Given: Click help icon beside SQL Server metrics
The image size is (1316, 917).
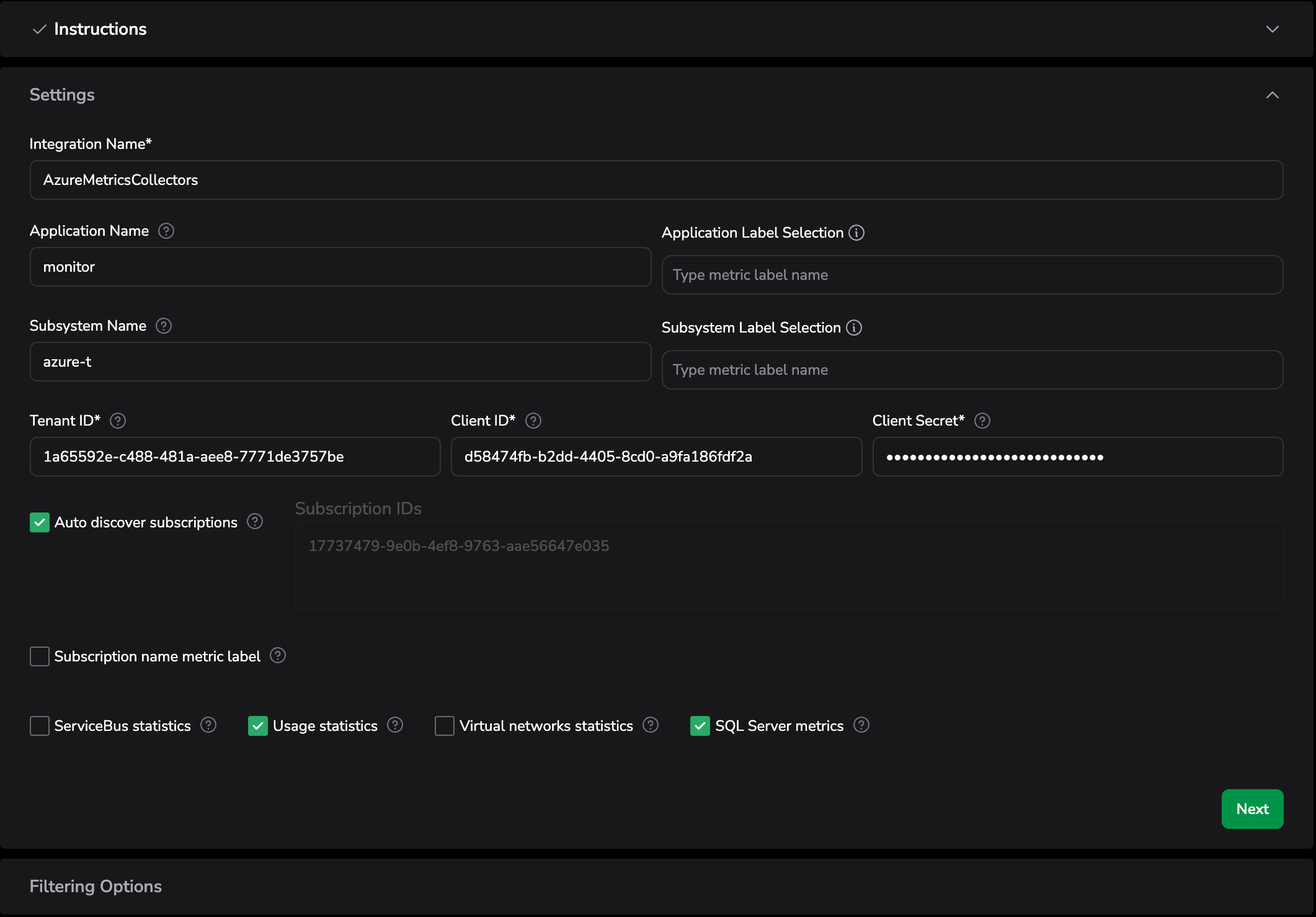Looking at the screenshot, I should [861, 725].
